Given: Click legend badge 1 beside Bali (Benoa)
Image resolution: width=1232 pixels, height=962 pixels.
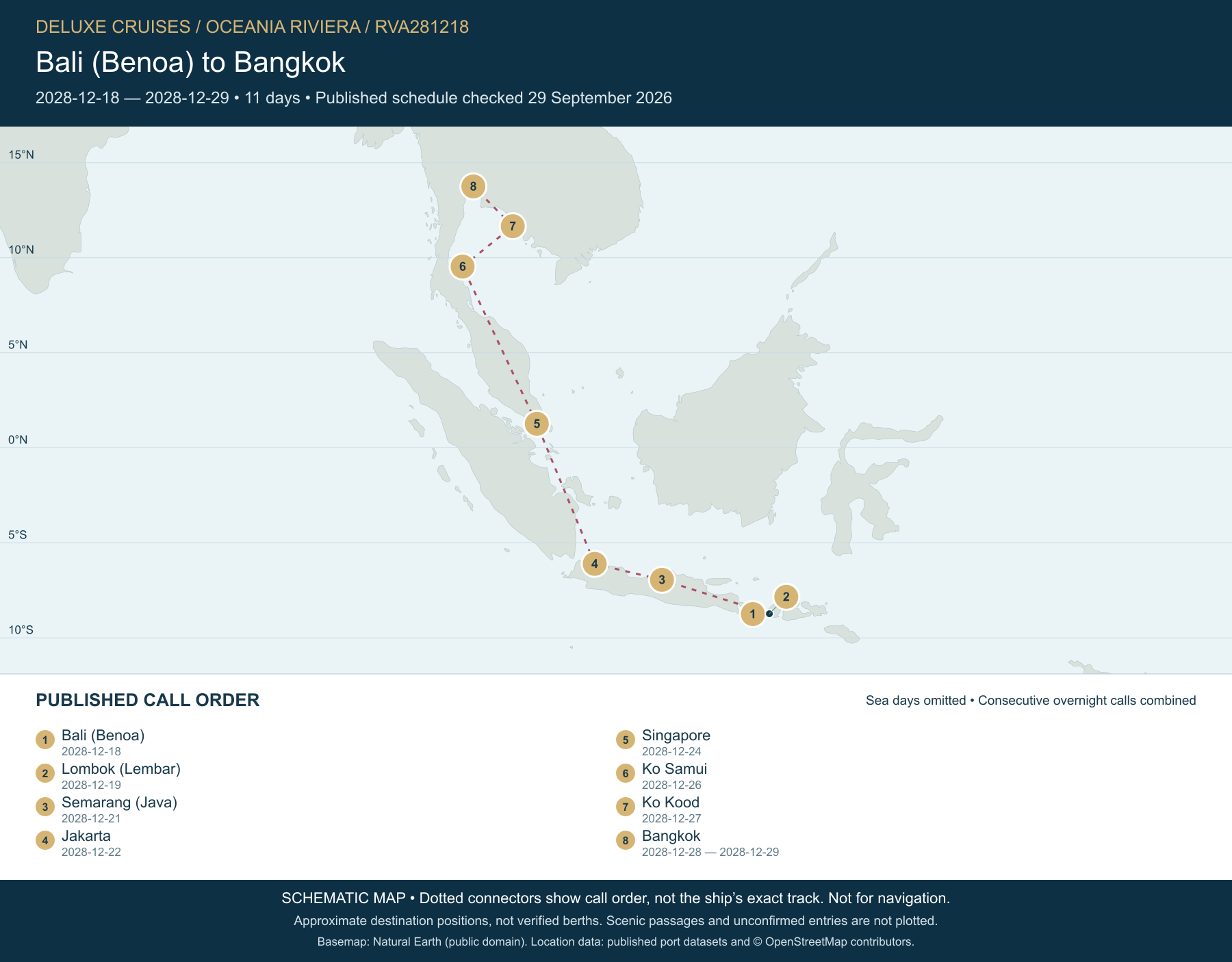Looking at the screenshot, I should (x=45, y=740).
